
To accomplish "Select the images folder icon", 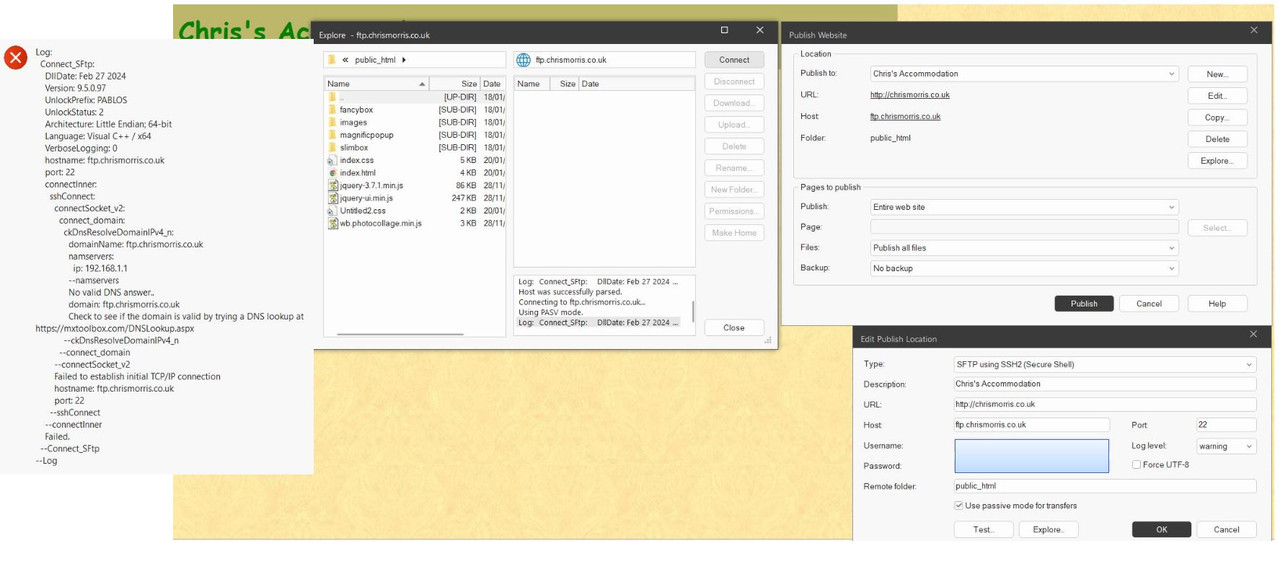I will coord(332,122).
